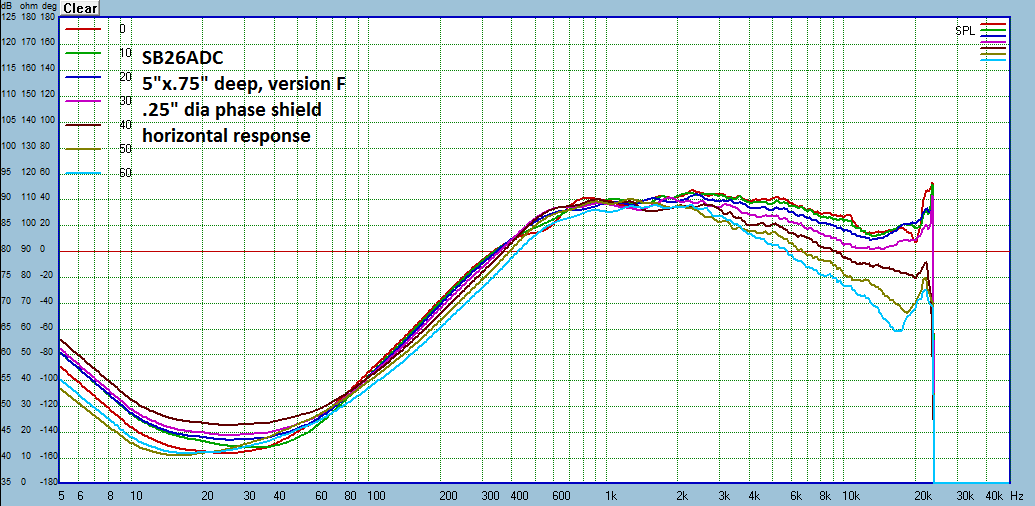Click the SPL label at top right
Viewport: 1035px width, 506px height.
click(x=964, y=31)
